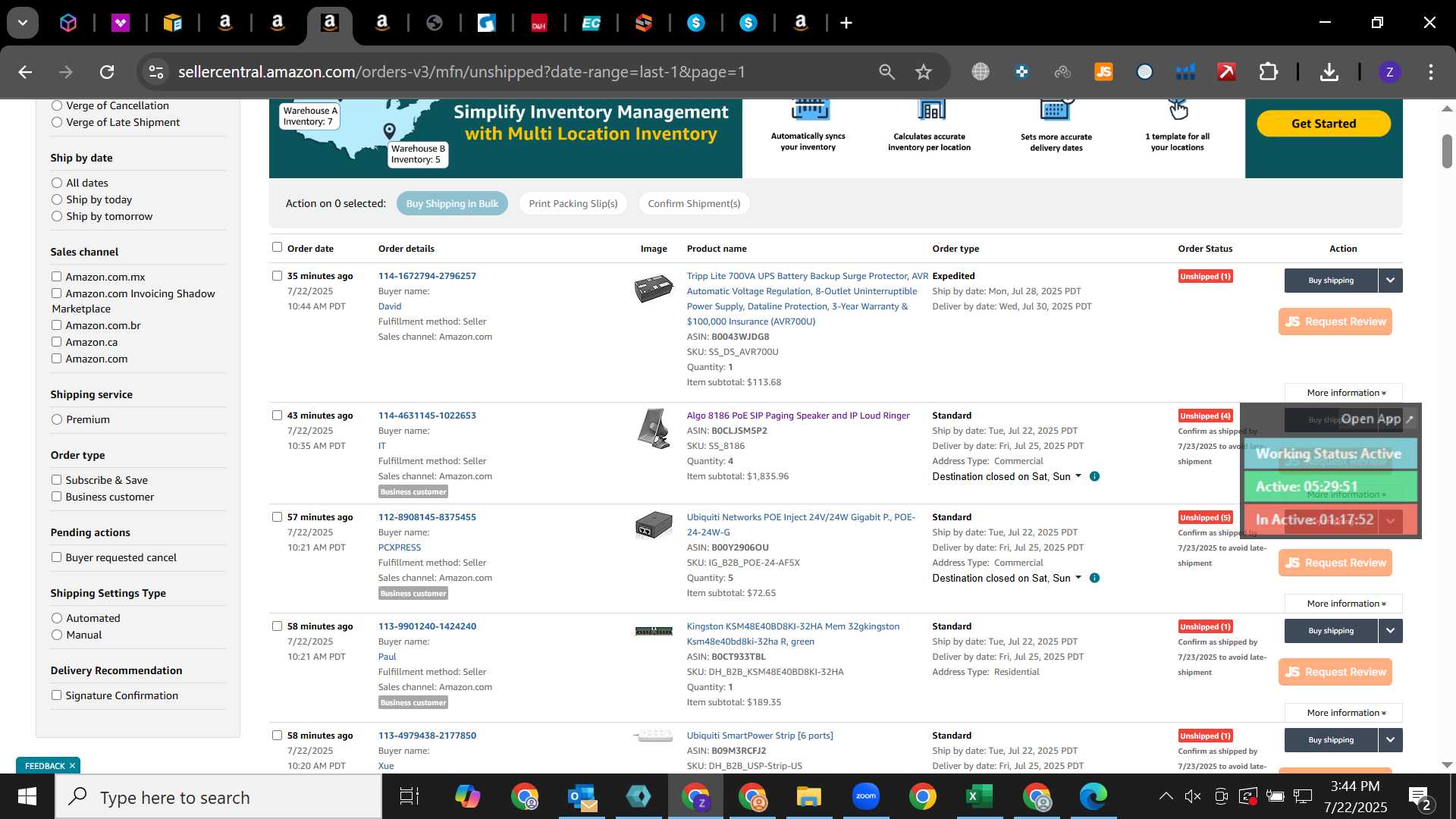The image size is (1456, 819).
Task: Click Confirm Shipment(s) button
Action: [x=694, y=203]
